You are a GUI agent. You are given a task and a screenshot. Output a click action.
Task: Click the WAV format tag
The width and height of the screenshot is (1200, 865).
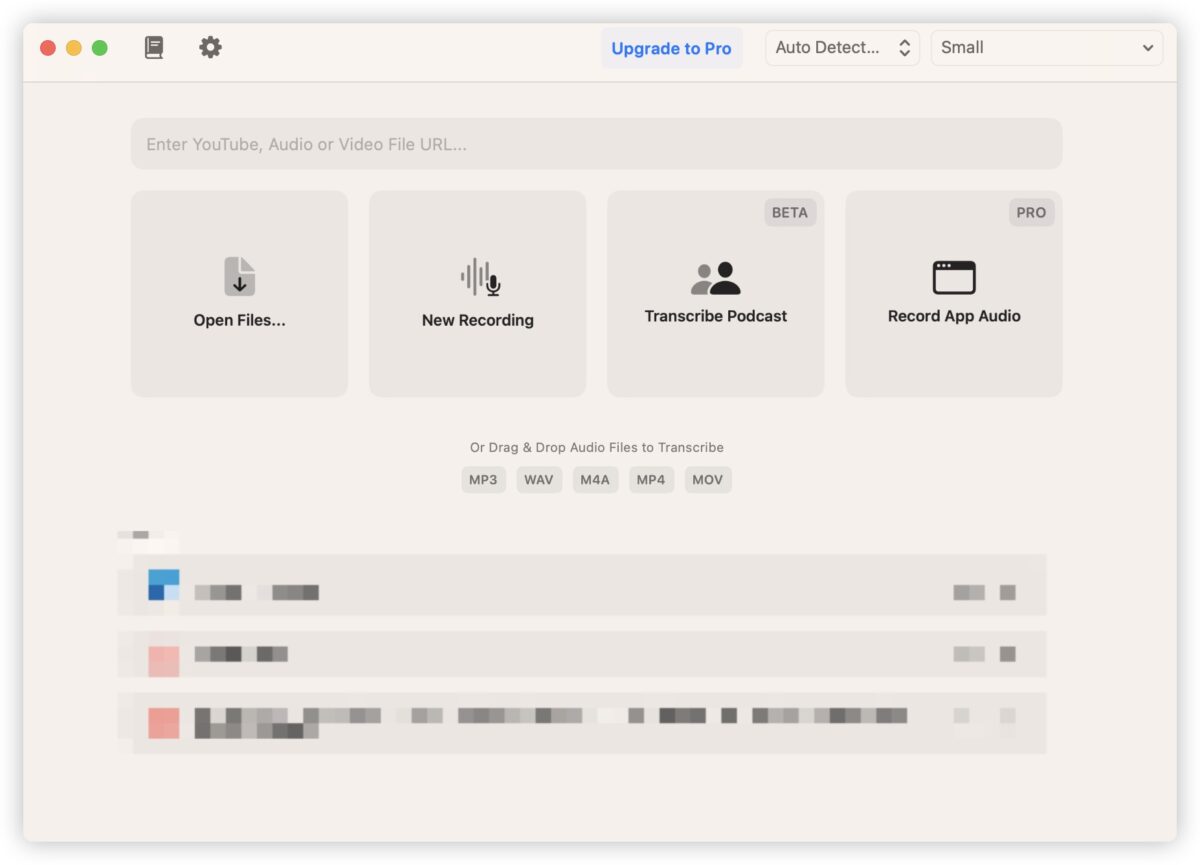(x=539, y=480)
